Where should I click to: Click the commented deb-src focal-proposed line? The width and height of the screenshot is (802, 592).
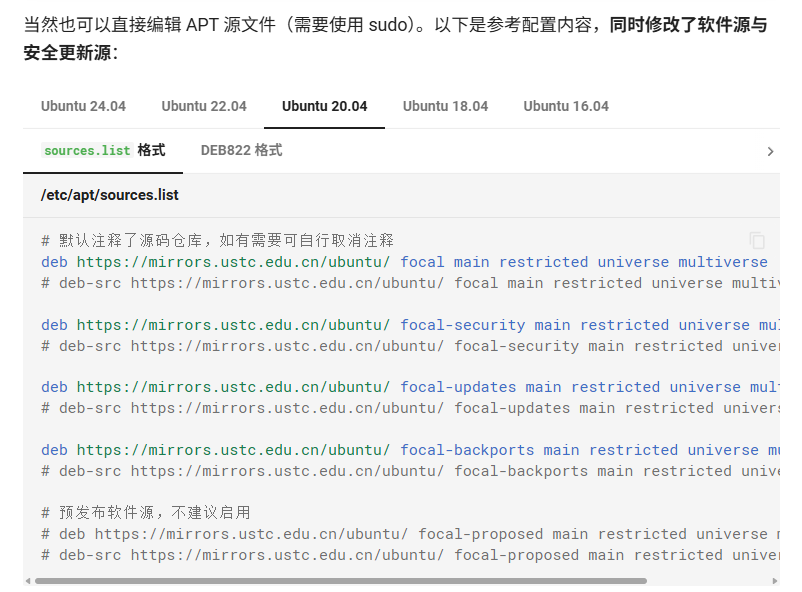coord(410,555)
